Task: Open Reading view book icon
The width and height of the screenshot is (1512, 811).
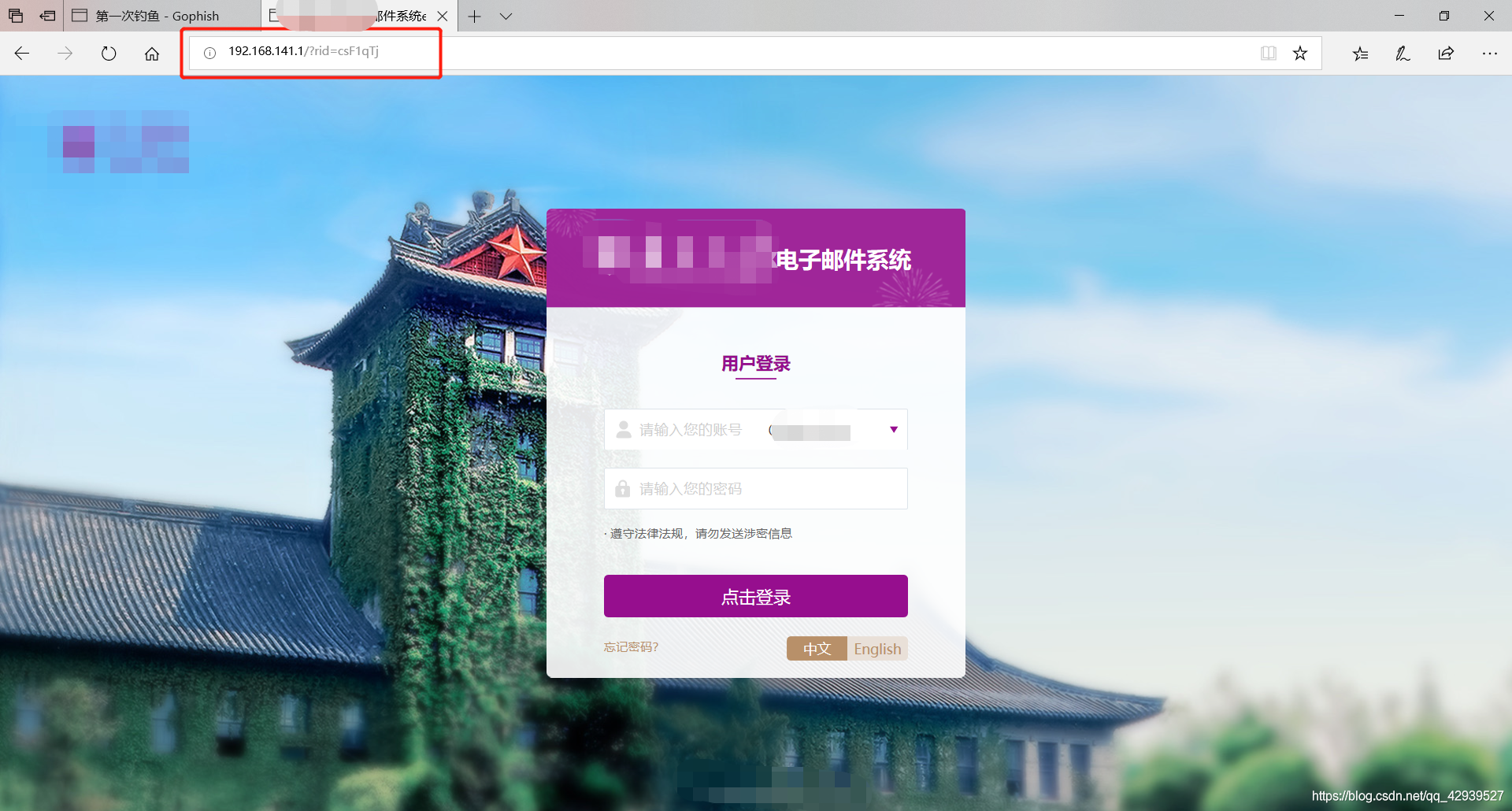Action: click(x=1268, y=54)
